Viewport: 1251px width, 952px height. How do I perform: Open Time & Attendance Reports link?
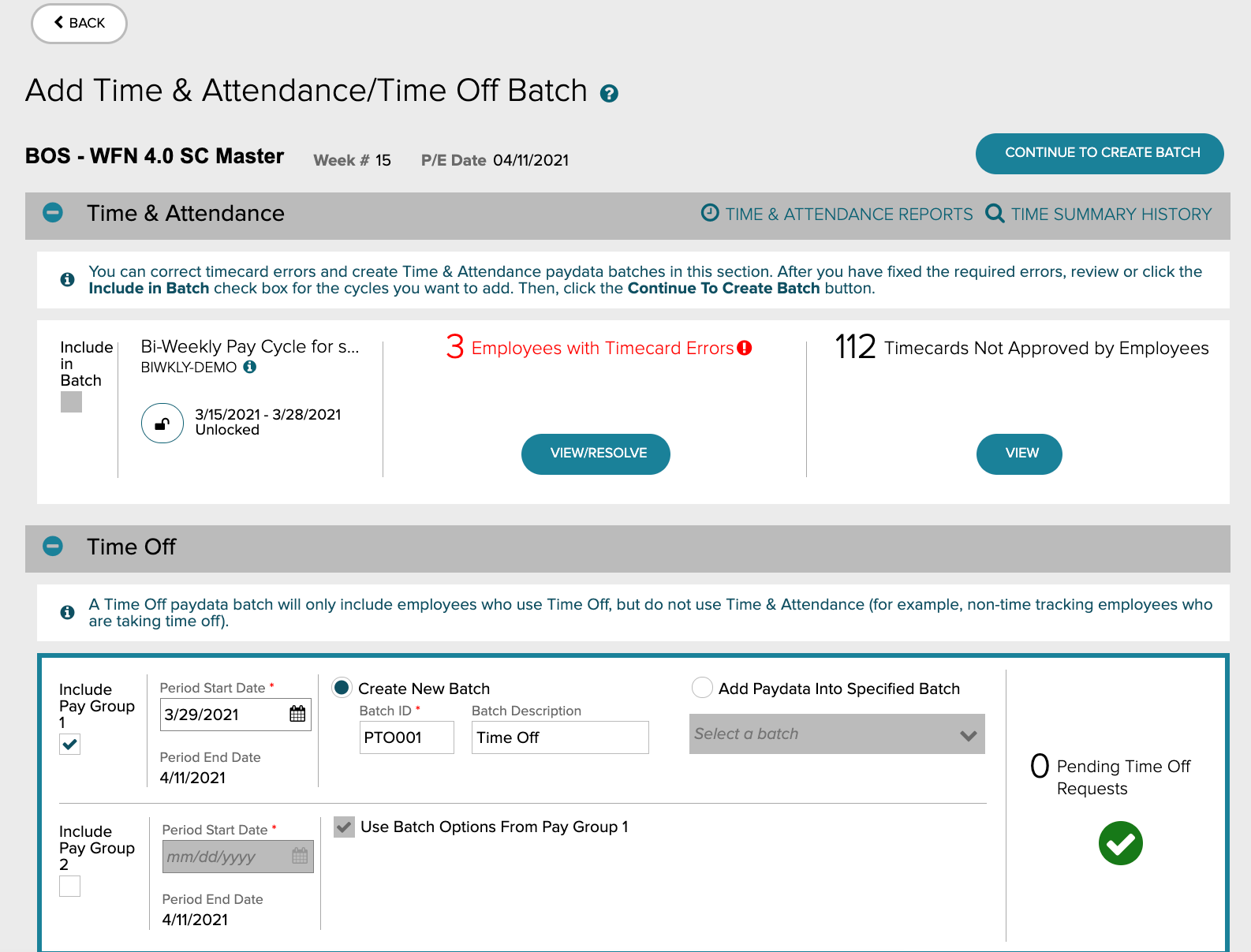pyautogui.click(x=849, y=215)
